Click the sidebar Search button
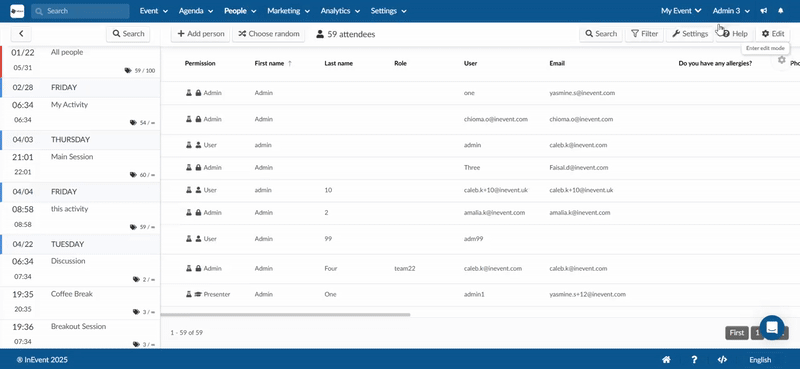The width and height of the screenshot is (800, 369). (128, 34)
